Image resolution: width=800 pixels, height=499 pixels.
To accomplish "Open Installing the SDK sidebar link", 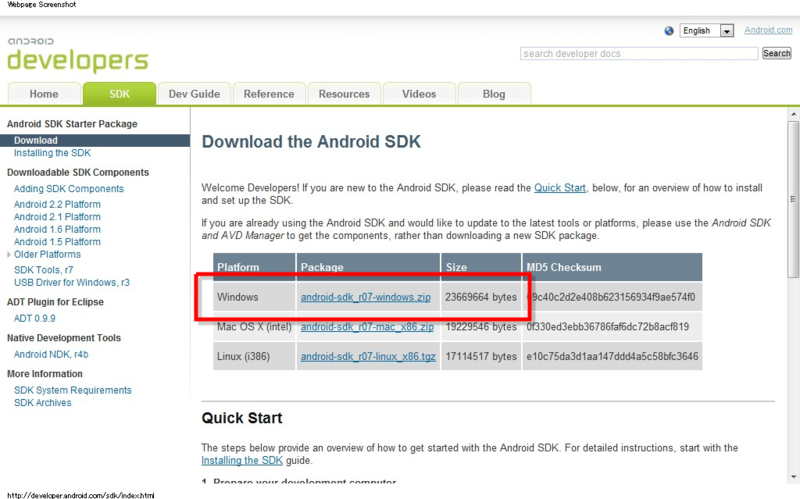I will [x=52, y=153].
